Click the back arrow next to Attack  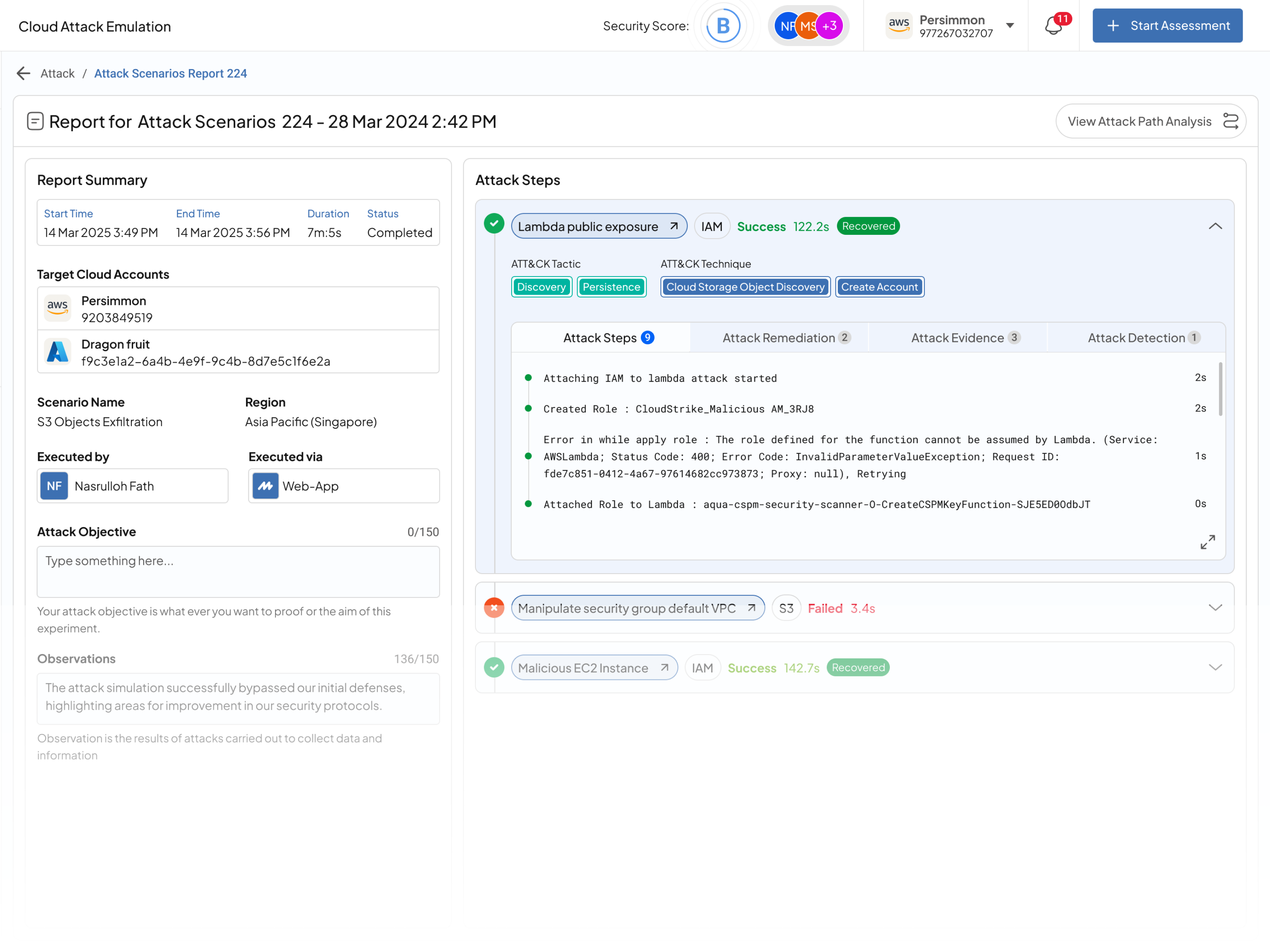coord(23,73)
